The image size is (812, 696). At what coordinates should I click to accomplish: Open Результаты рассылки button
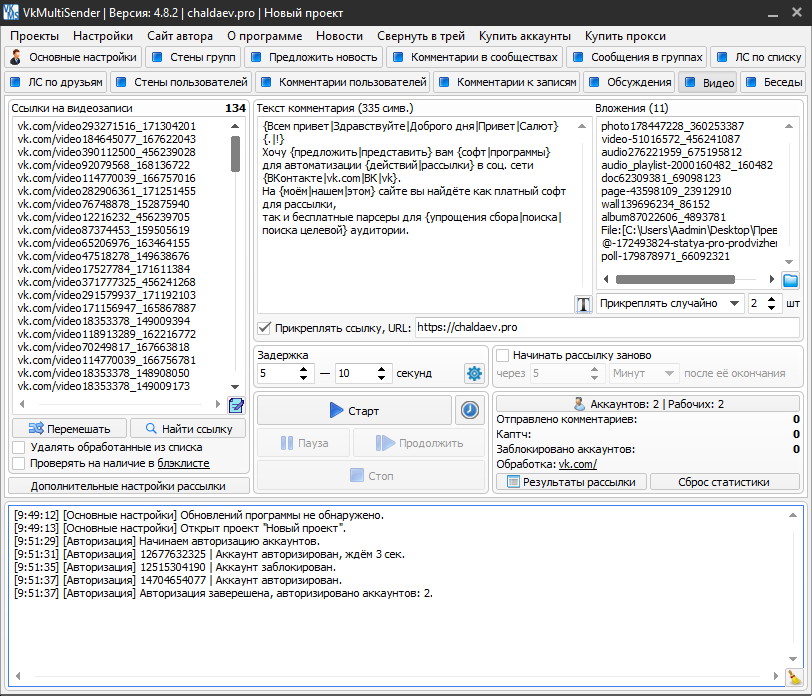[571, 481]
